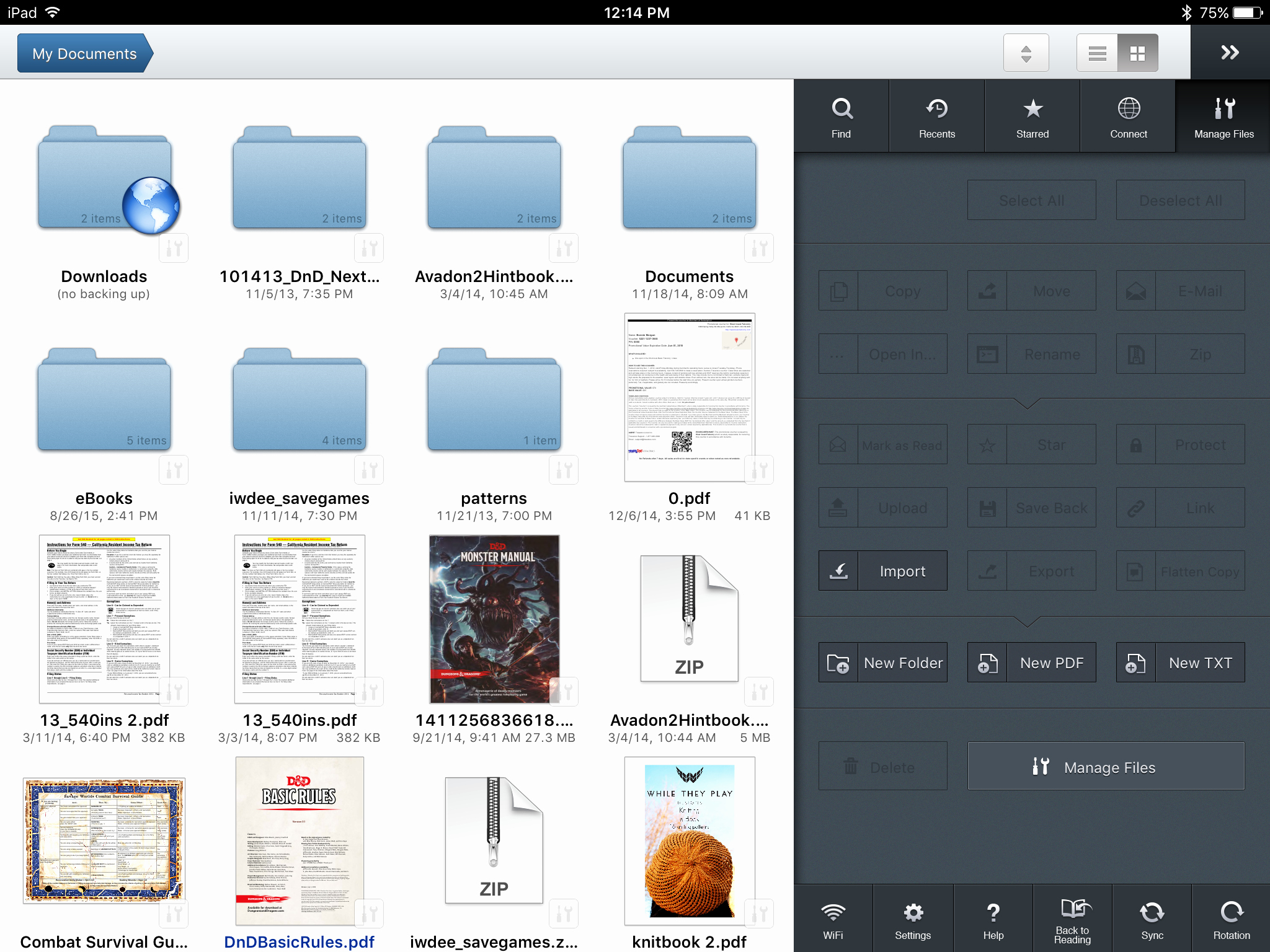
Task: Switch to list view
Action: click(x=1097, y=53)
